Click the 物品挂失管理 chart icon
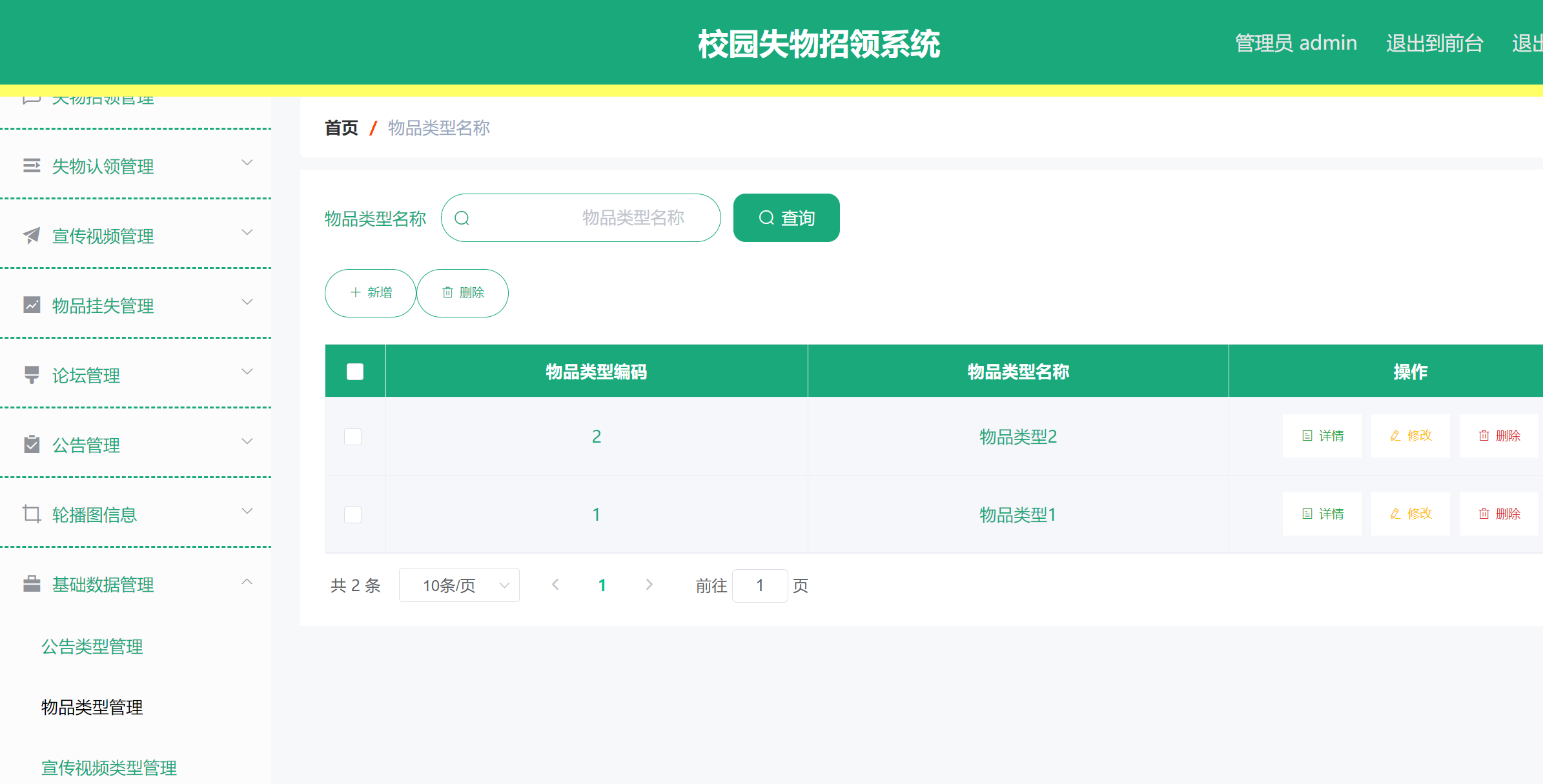 pos(32,305)
